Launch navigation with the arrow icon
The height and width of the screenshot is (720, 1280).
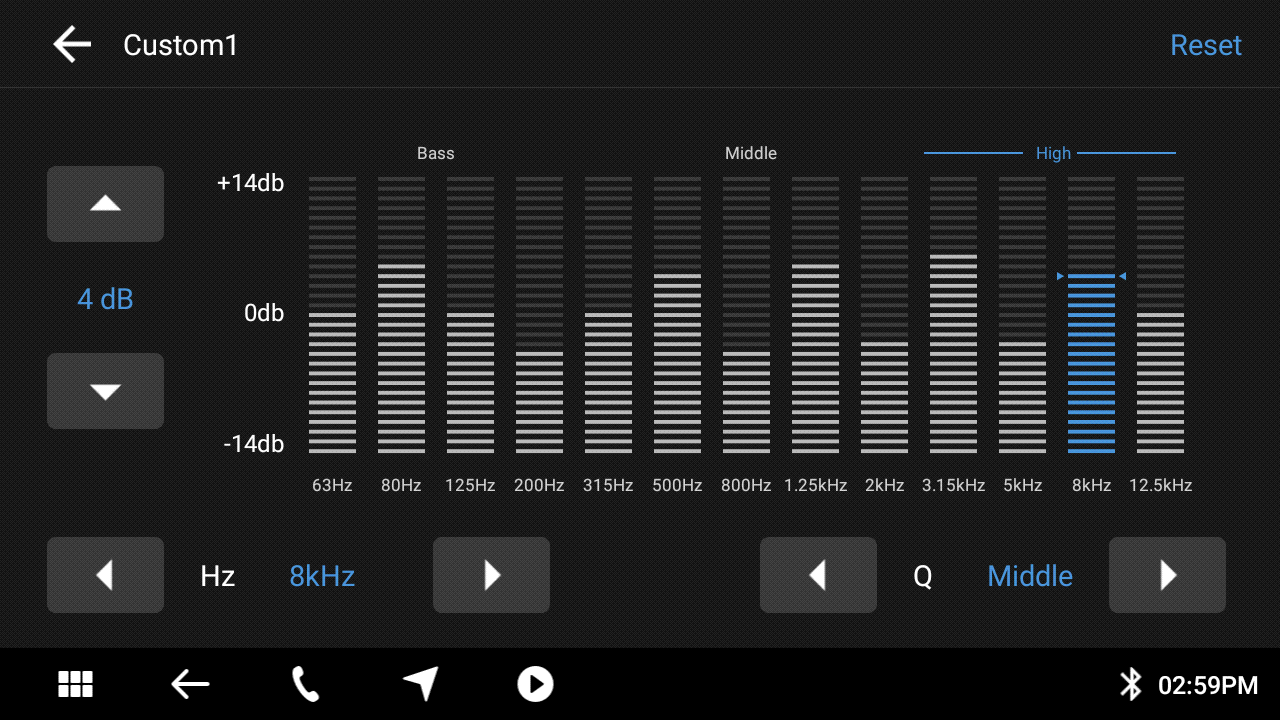(x=421, y=684)
